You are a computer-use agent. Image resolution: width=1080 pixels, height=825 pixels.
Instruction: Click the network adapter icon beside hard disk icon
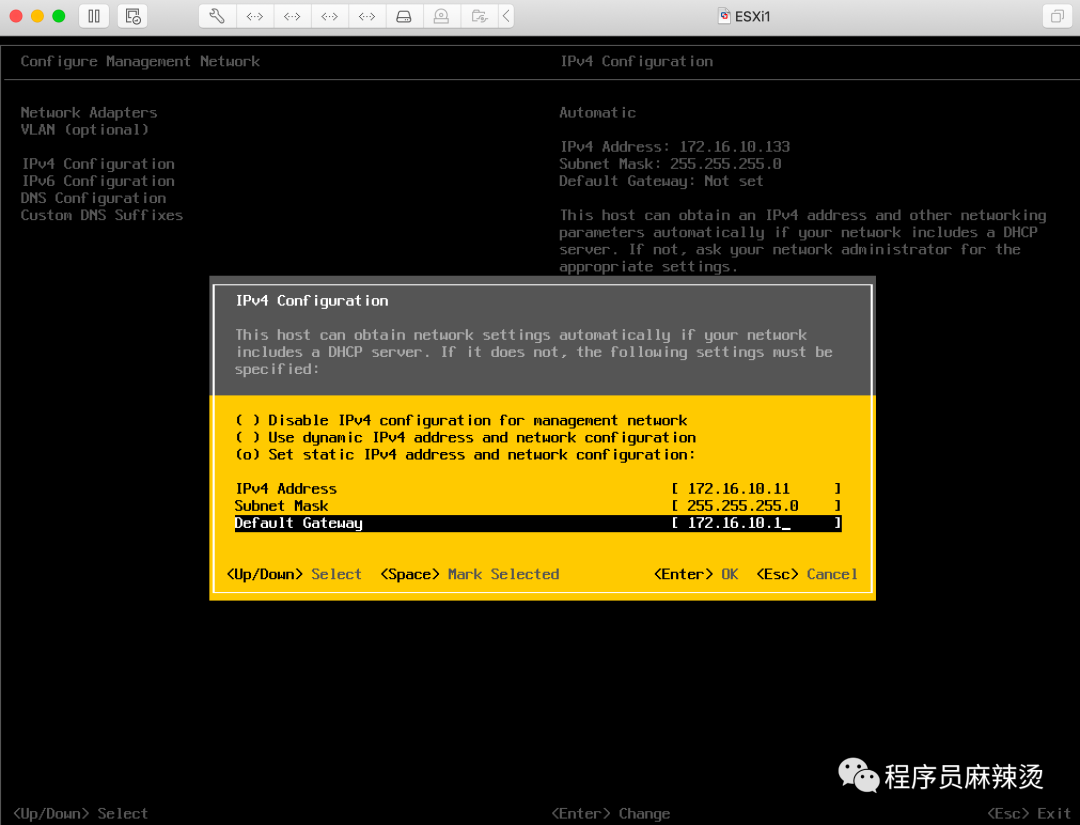(366, 16)
